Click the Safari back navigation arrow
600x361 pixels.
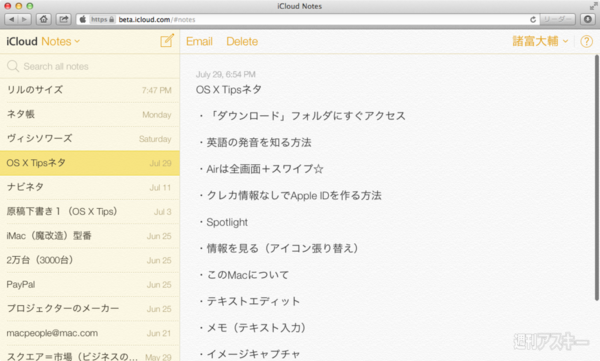coord(11,19)
